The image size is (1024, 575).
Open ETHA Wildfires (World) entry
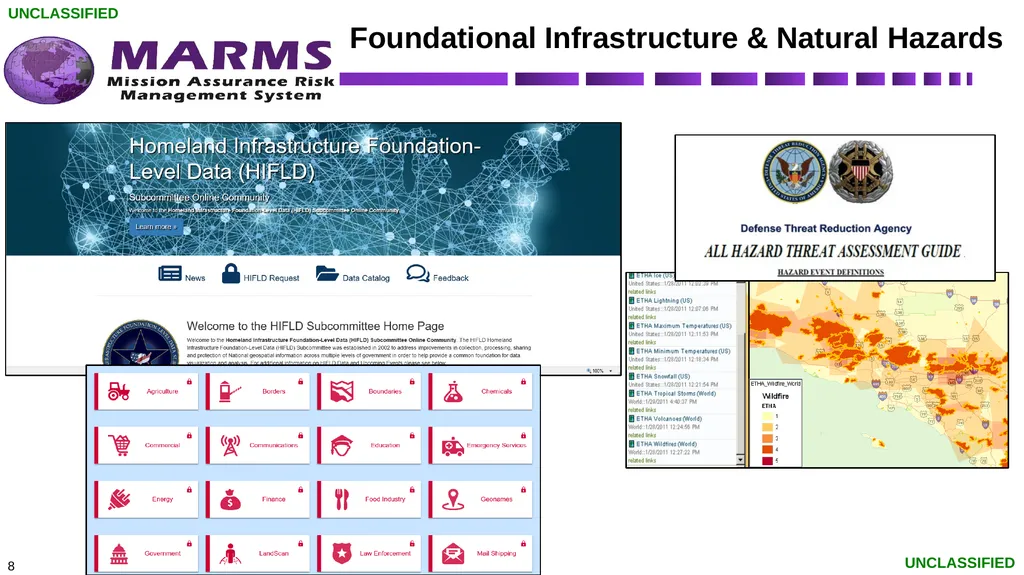tap(666, 444)
